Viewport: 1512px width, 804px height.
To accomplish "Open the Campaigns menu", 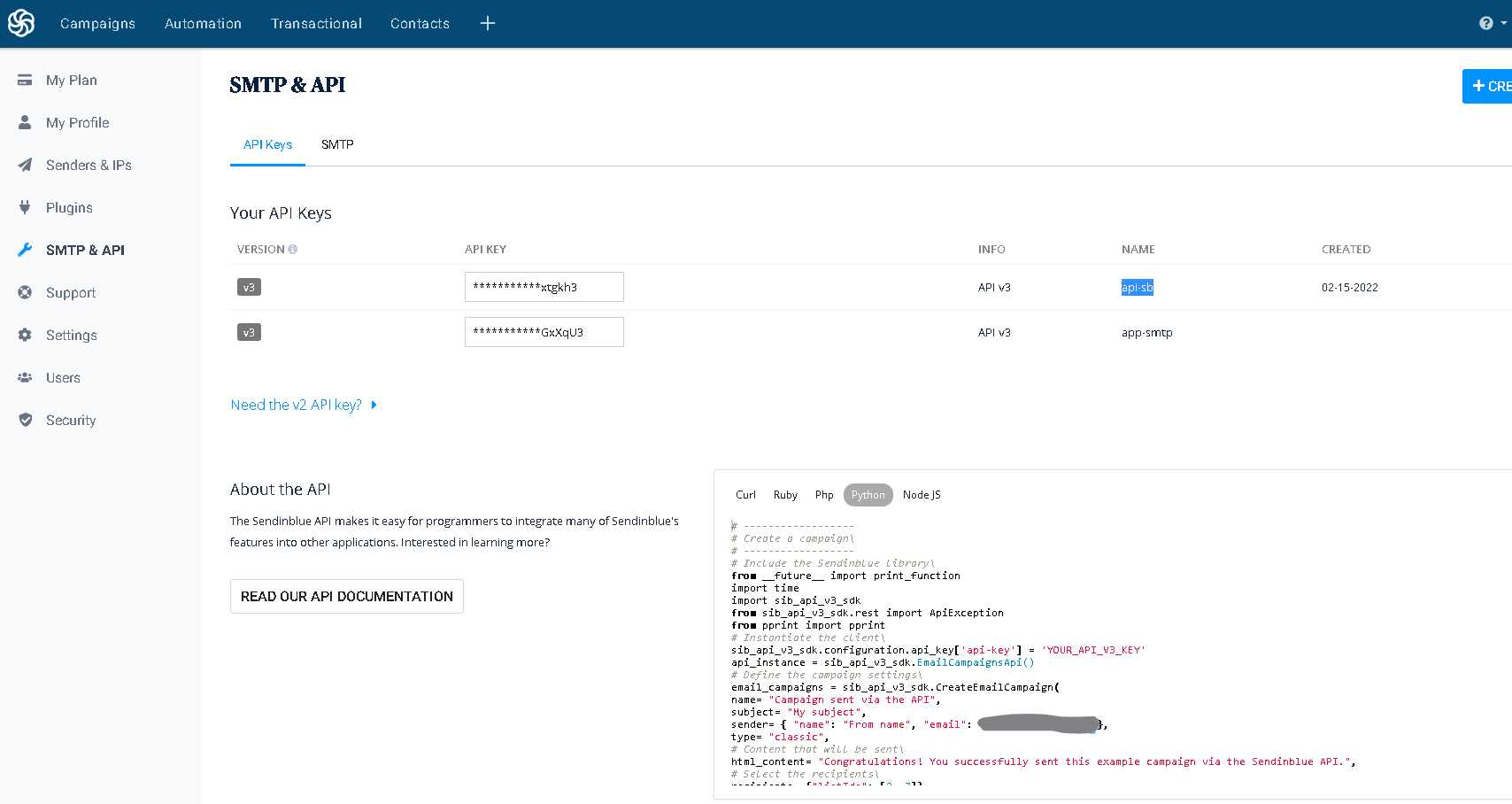I will pyautogui.click(x=97, y=23).
